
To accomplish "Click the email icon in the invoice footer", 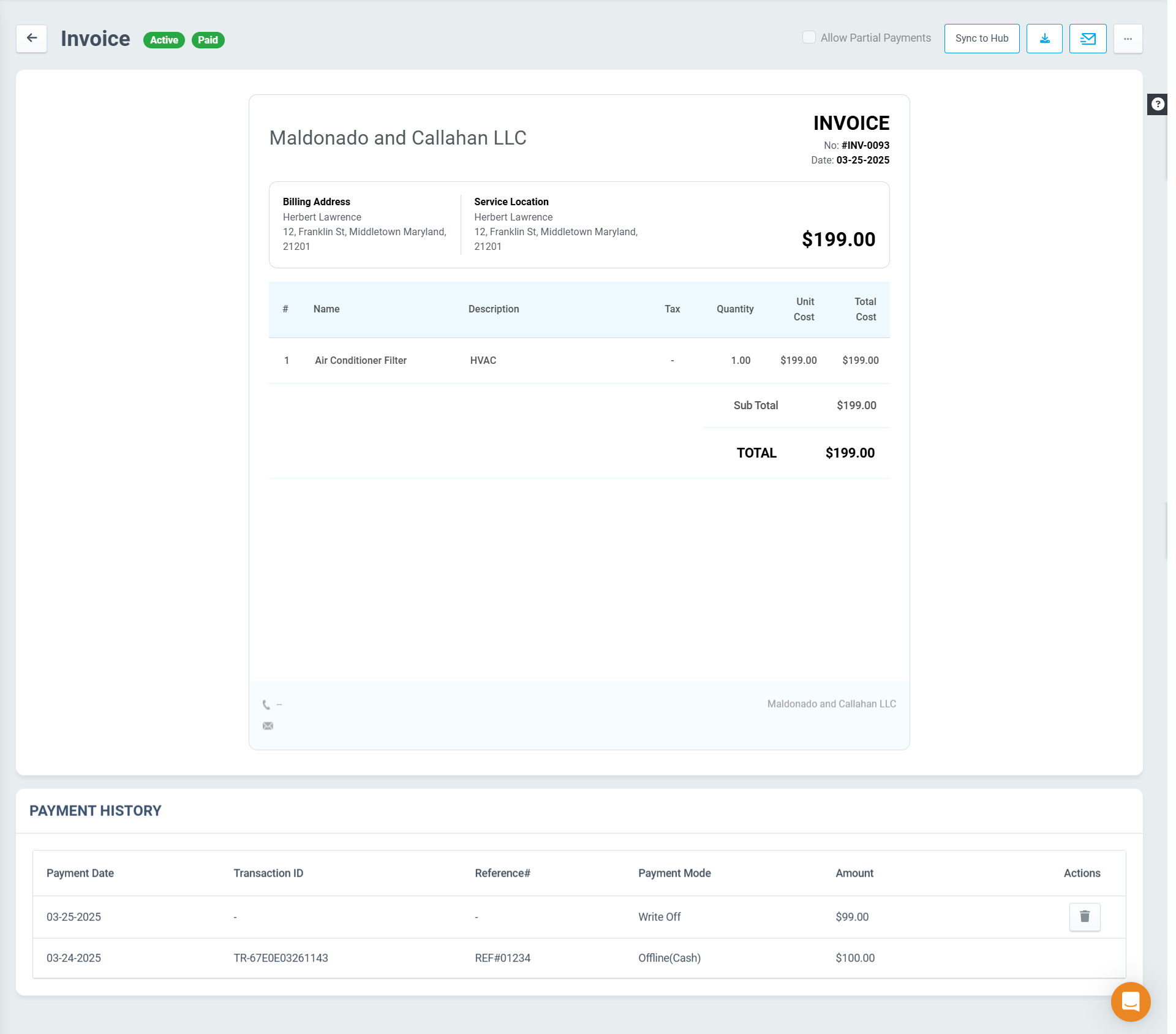I will pyautogui.click(x=268, y=725).
